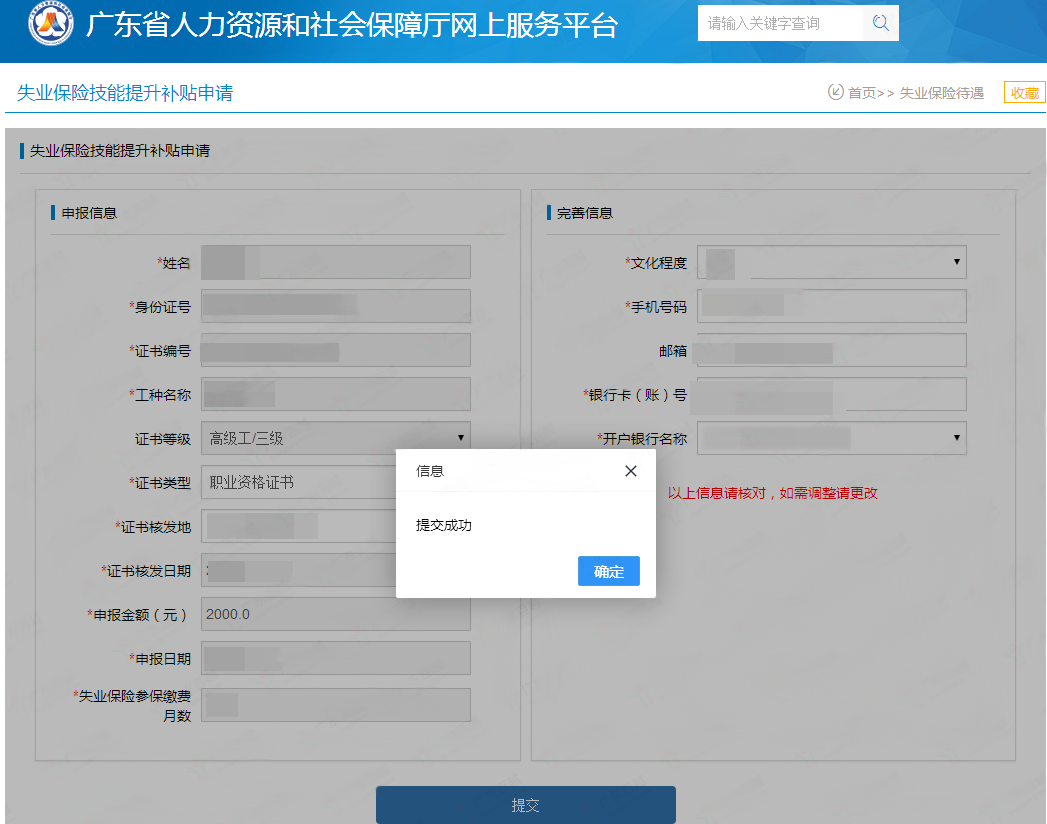
Task: Submit the form with 提交 button
Action: [525, 805]
